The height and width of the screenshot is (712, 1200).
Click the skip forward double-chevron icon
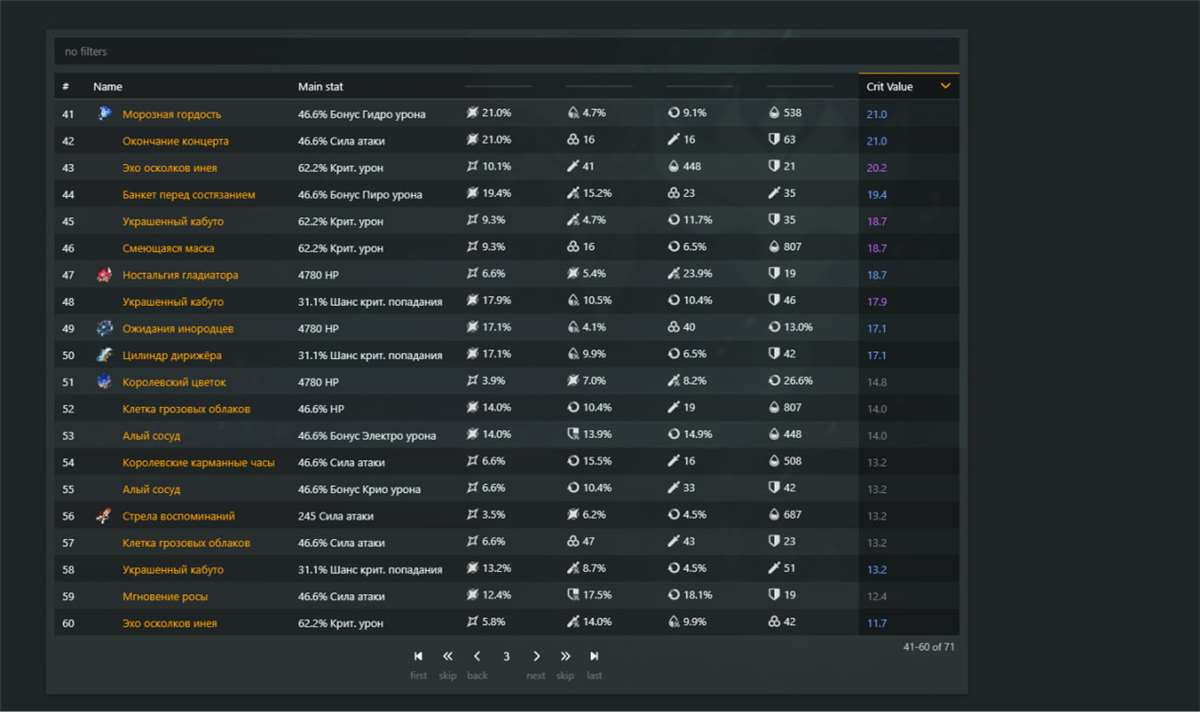(x=565, y=656)
